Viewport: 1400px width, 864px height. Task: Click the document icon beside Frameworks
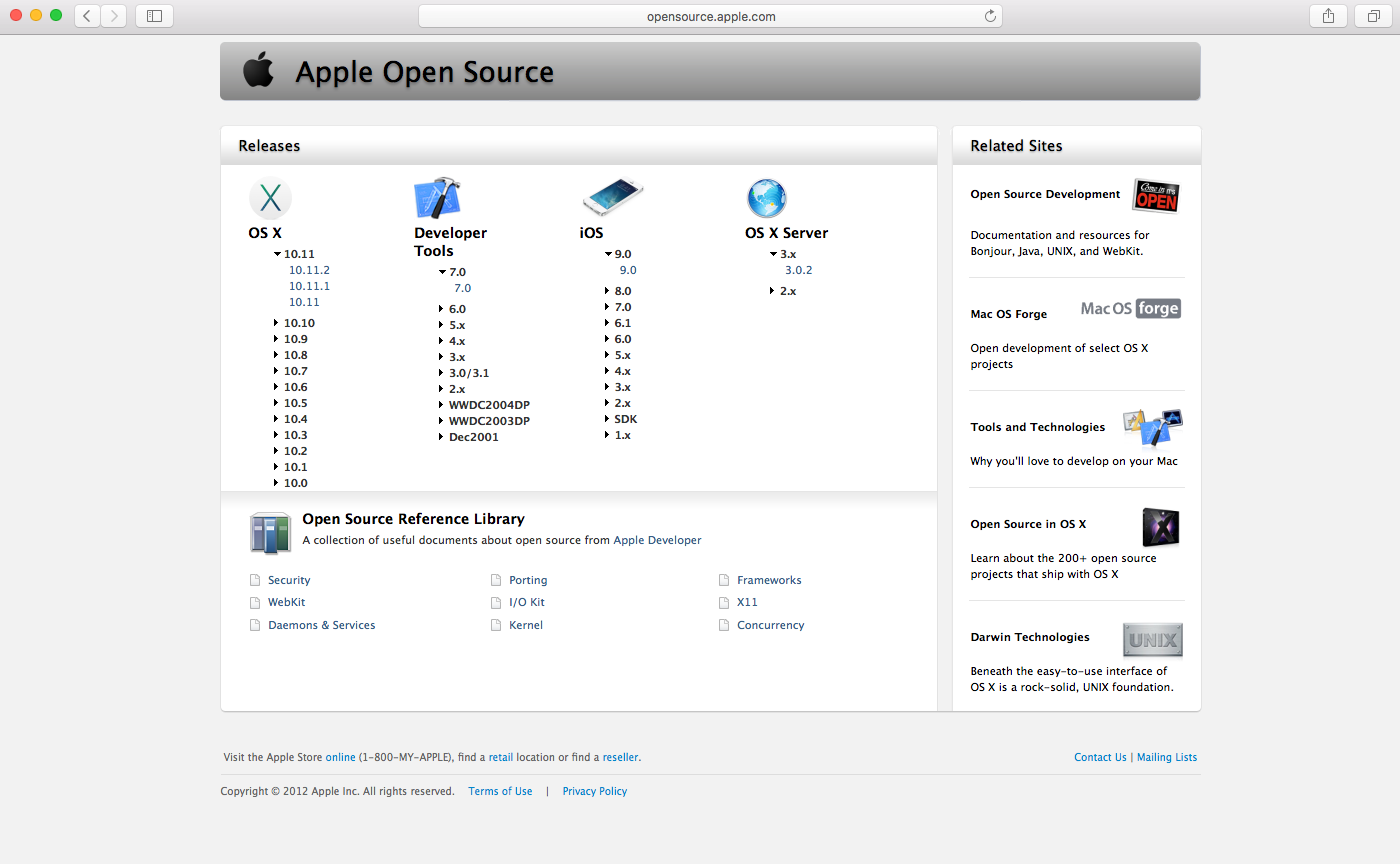724,580
